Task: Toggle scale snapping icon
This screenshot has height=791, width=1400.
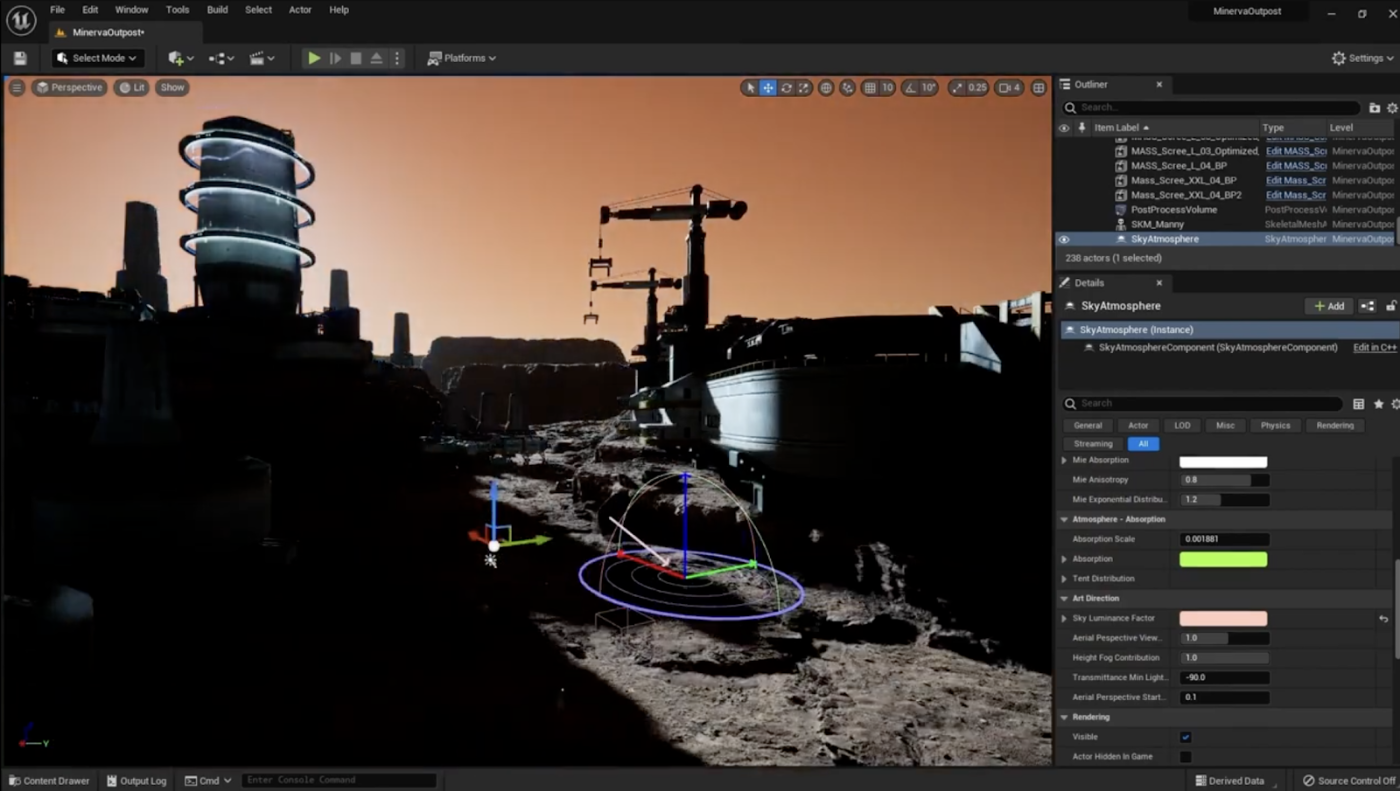Action: [x=956, y=88]
